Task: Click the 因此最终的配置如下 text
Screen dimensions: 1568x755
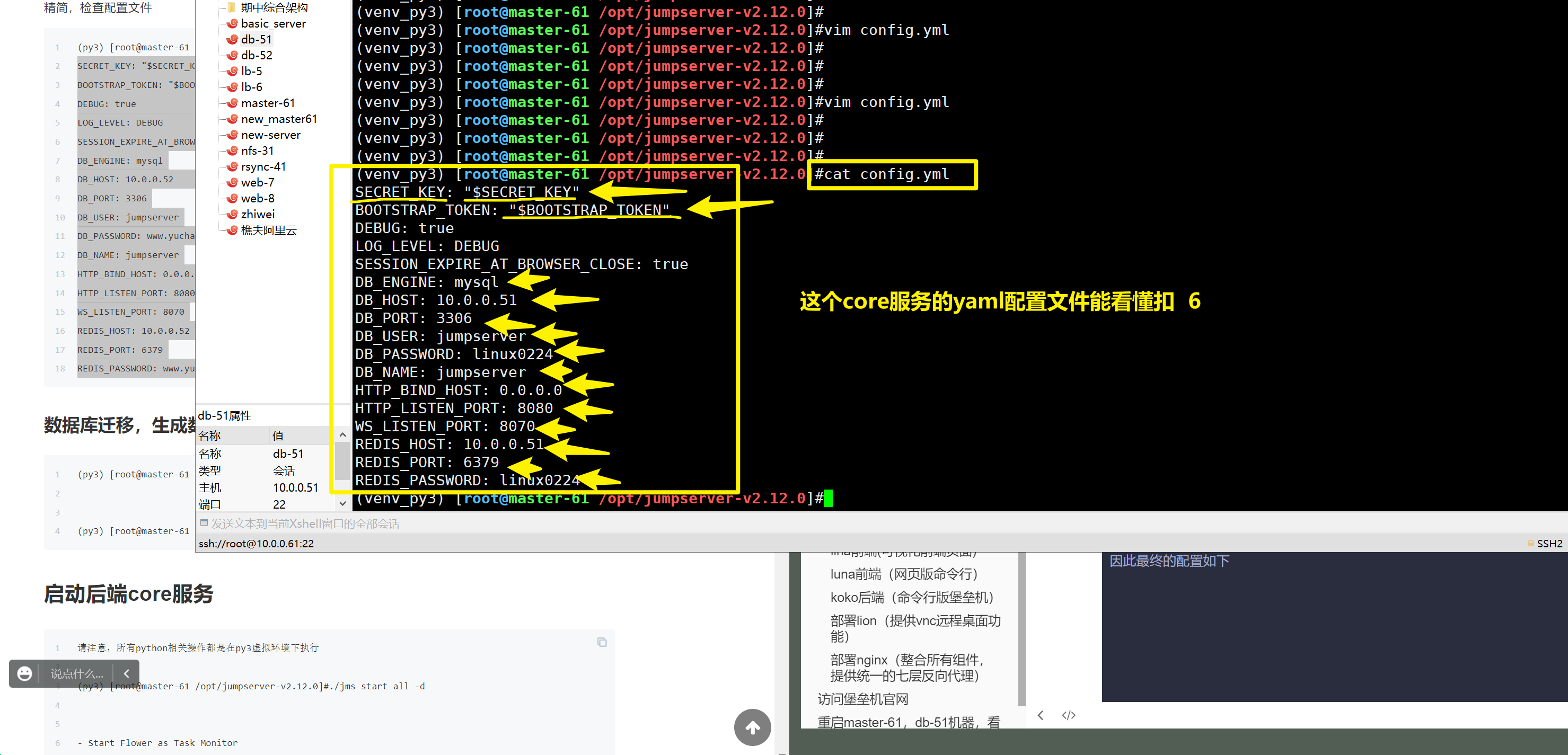Action: pyautogui.click(x=1169, y=561)
